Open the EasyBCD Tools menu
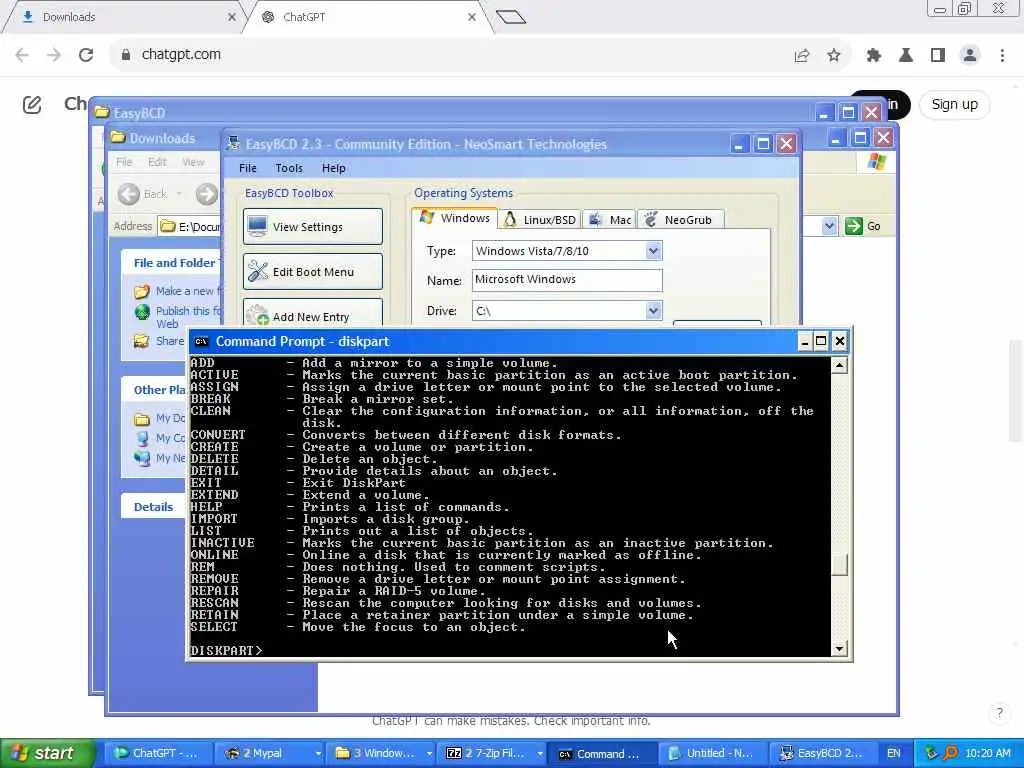The image size is (1024, 768). point(289,168)
